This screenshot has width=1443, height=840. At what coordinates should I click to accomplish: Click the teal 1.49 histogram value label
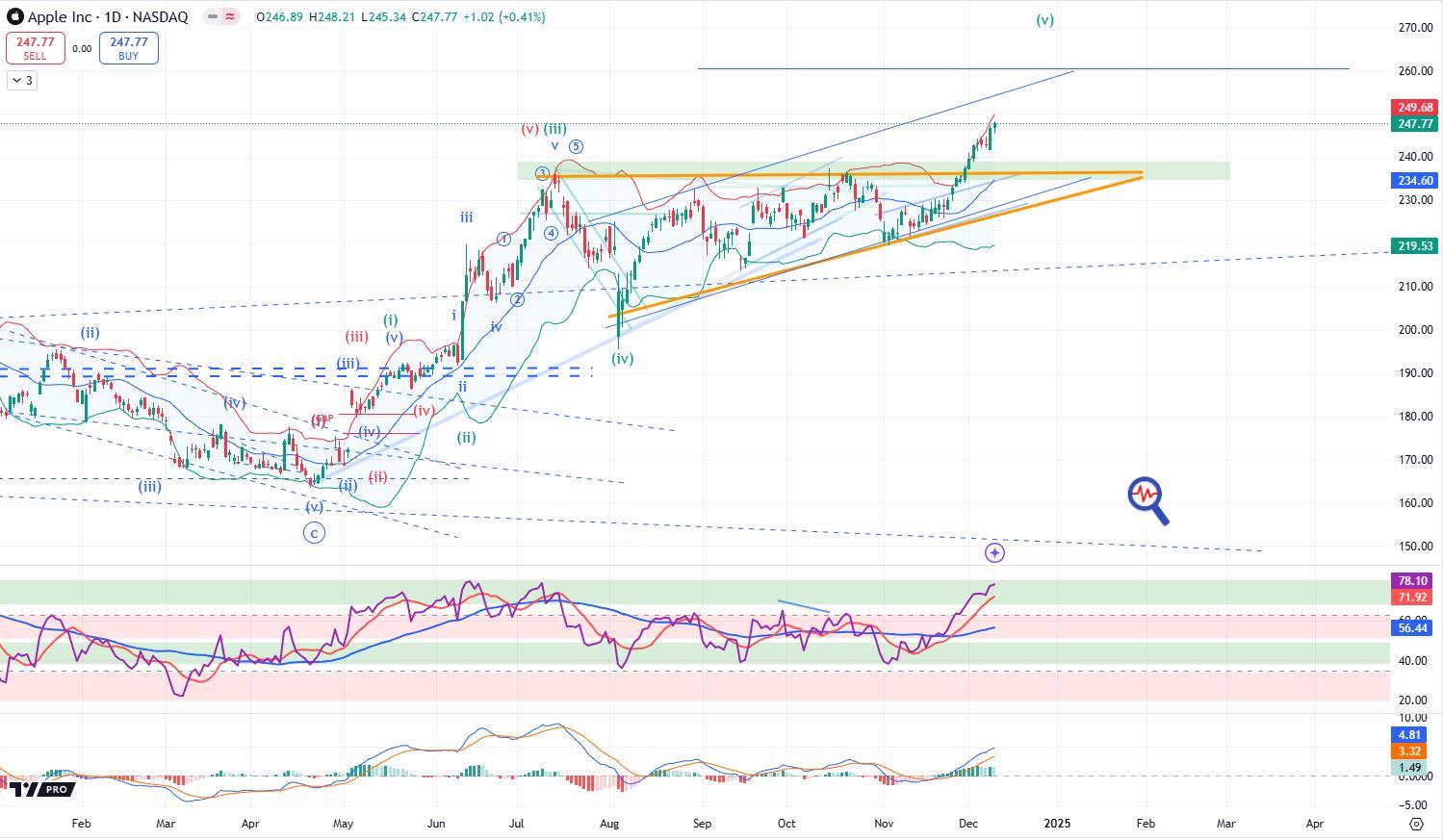coord(1410,768)
